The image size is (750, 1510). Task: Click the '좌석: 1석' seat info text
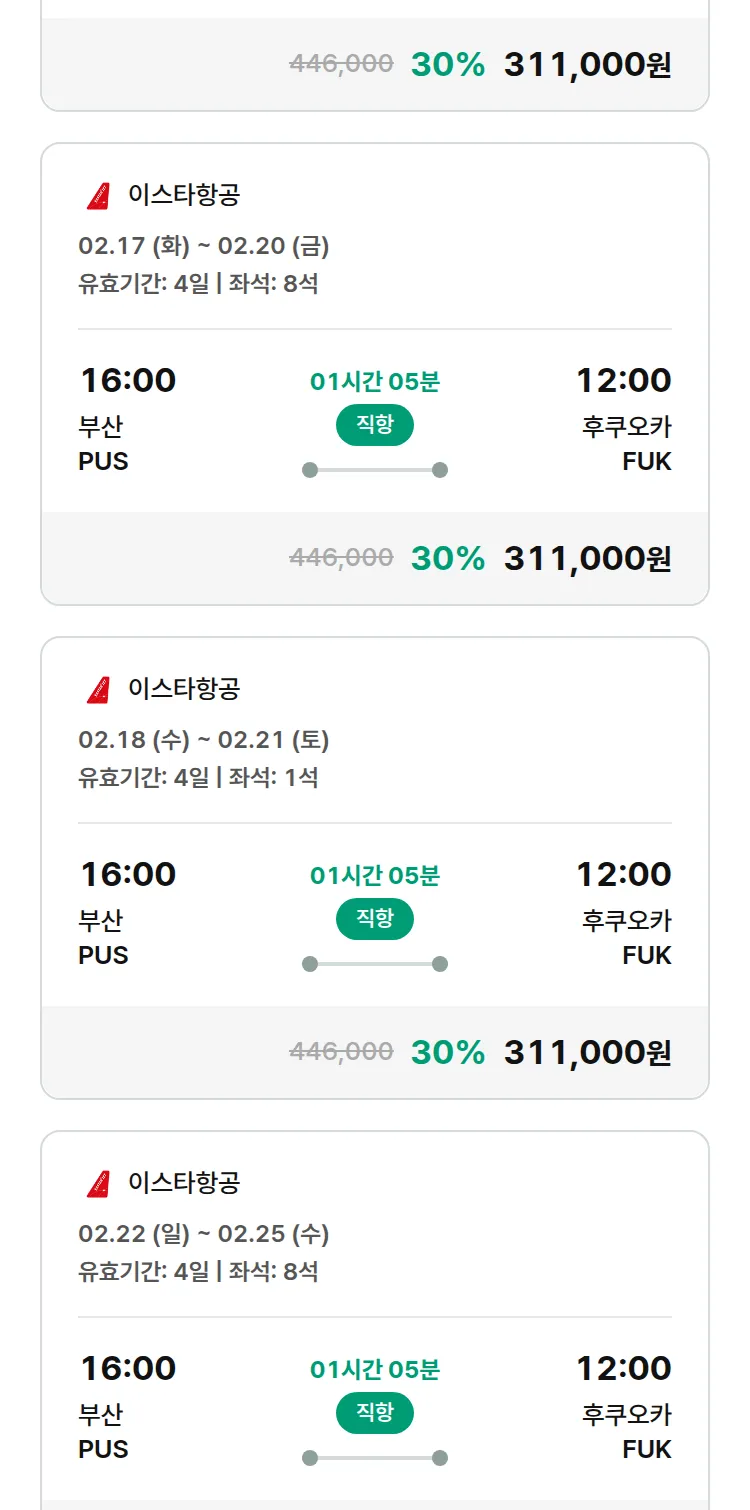[x=273, y=778]
